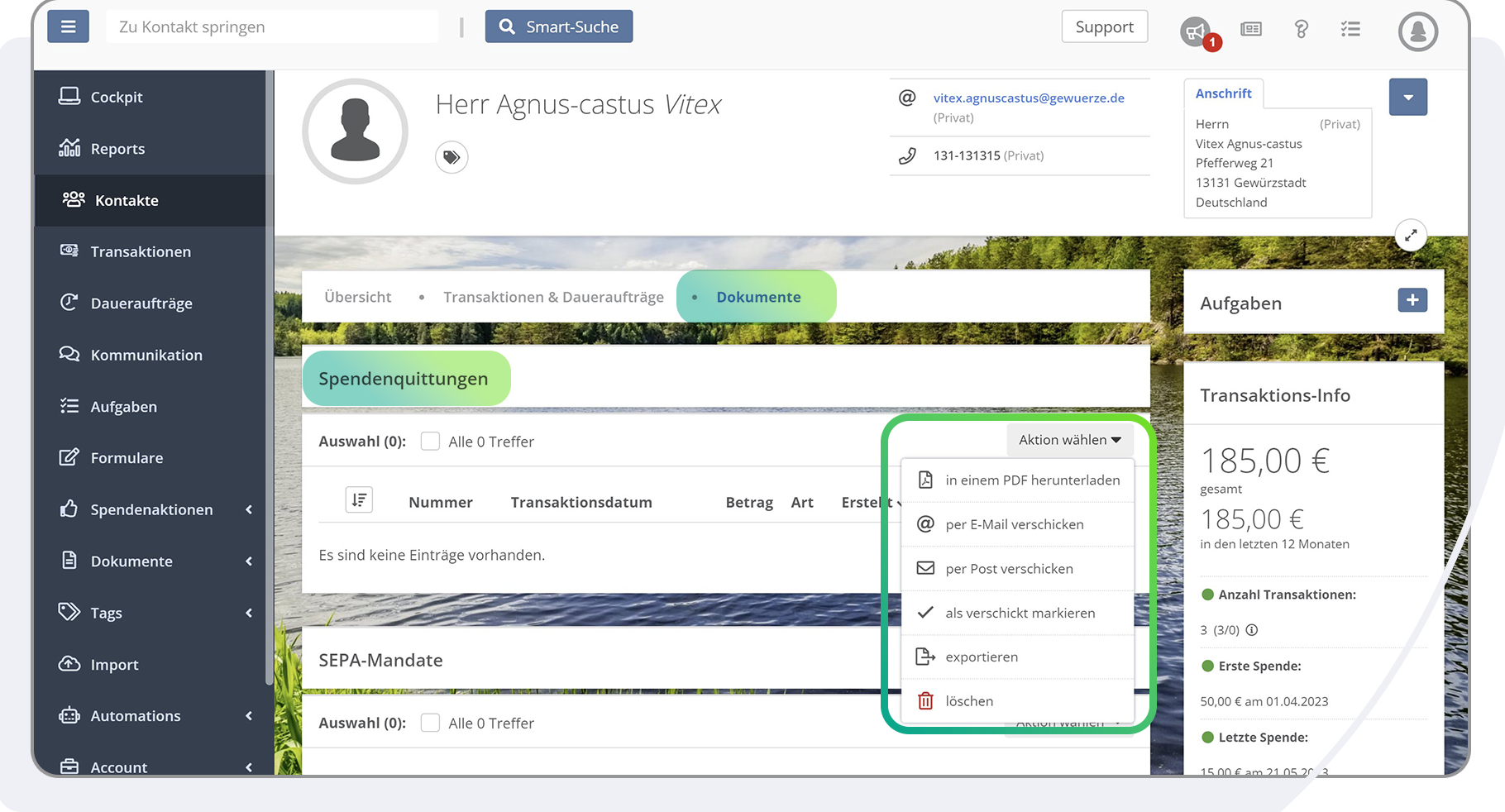Click the Smart-Suche button
1505x812 pixels.
[559, 26]
